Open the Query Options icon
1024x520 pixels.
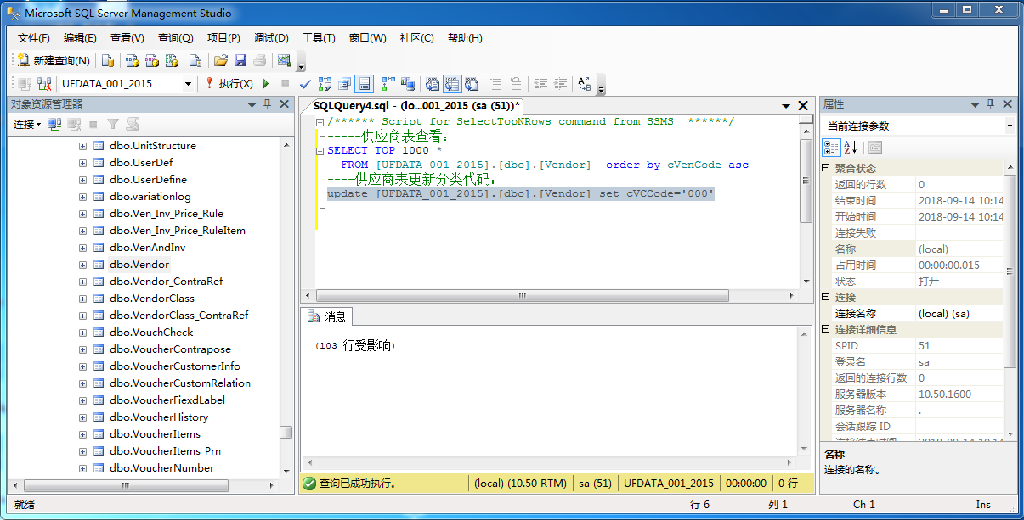click(x=345, y=84)
